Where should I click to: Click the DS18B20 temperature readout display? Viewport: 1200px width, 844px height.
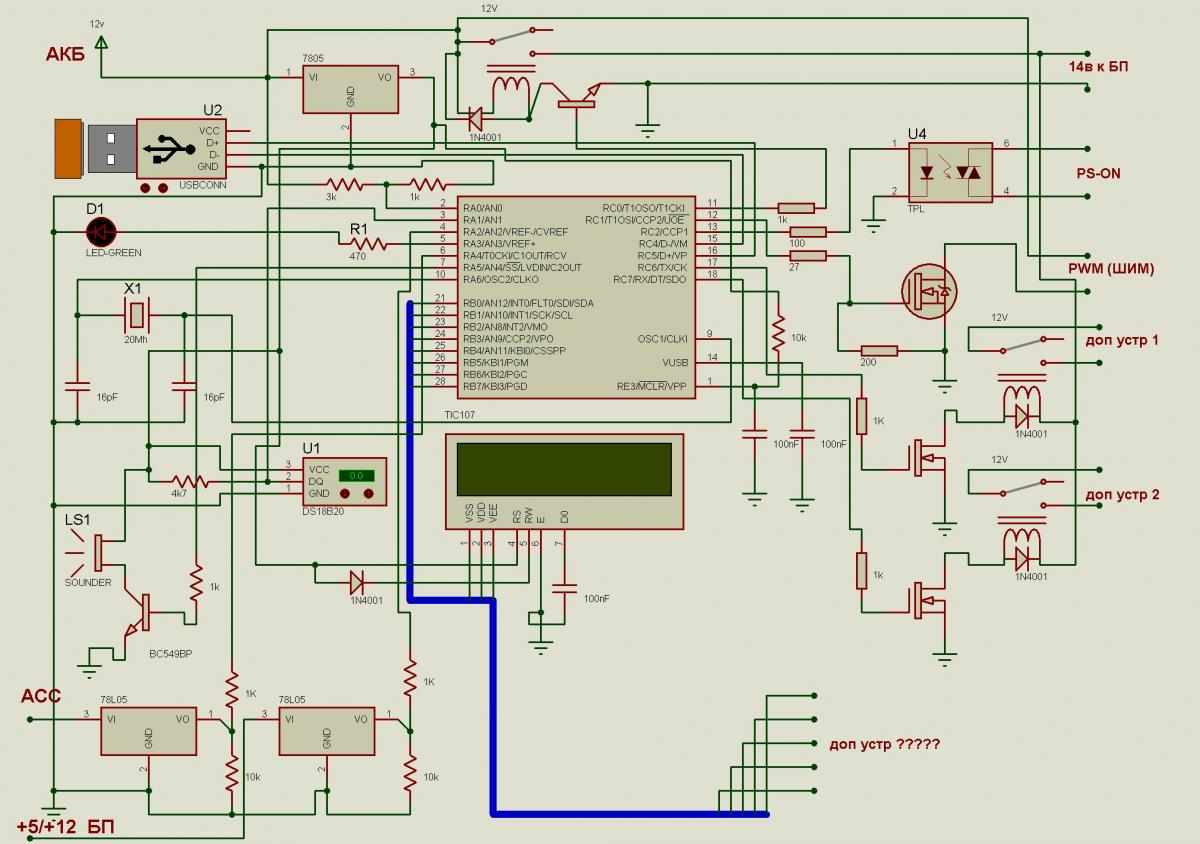(355, 475)
